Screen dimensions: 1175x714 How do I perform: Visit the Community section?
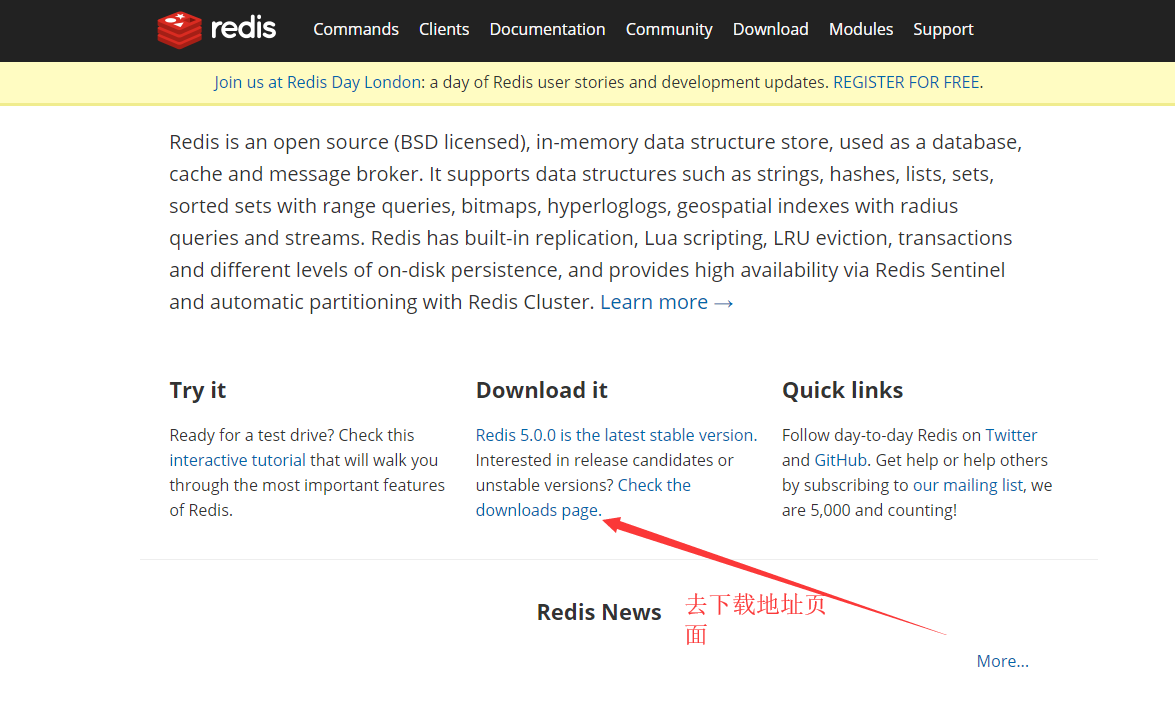[x=669, y=29]
